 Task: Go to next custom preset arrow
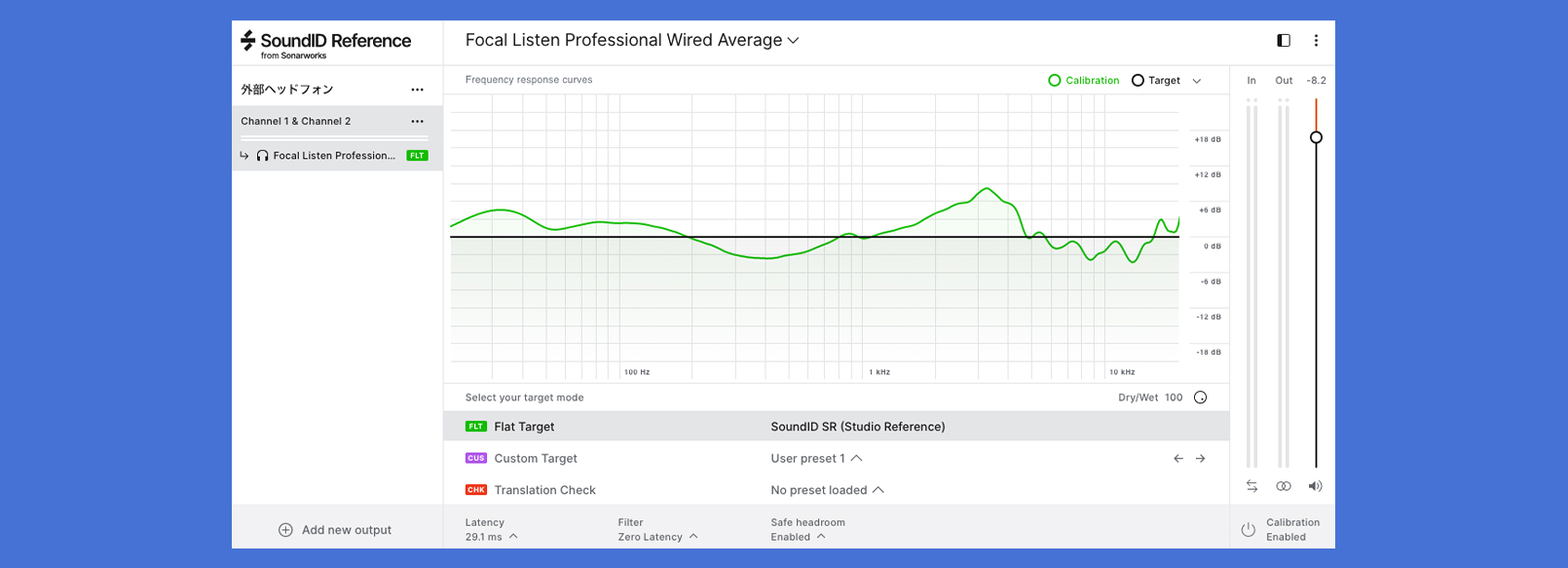coord(1200,459)
